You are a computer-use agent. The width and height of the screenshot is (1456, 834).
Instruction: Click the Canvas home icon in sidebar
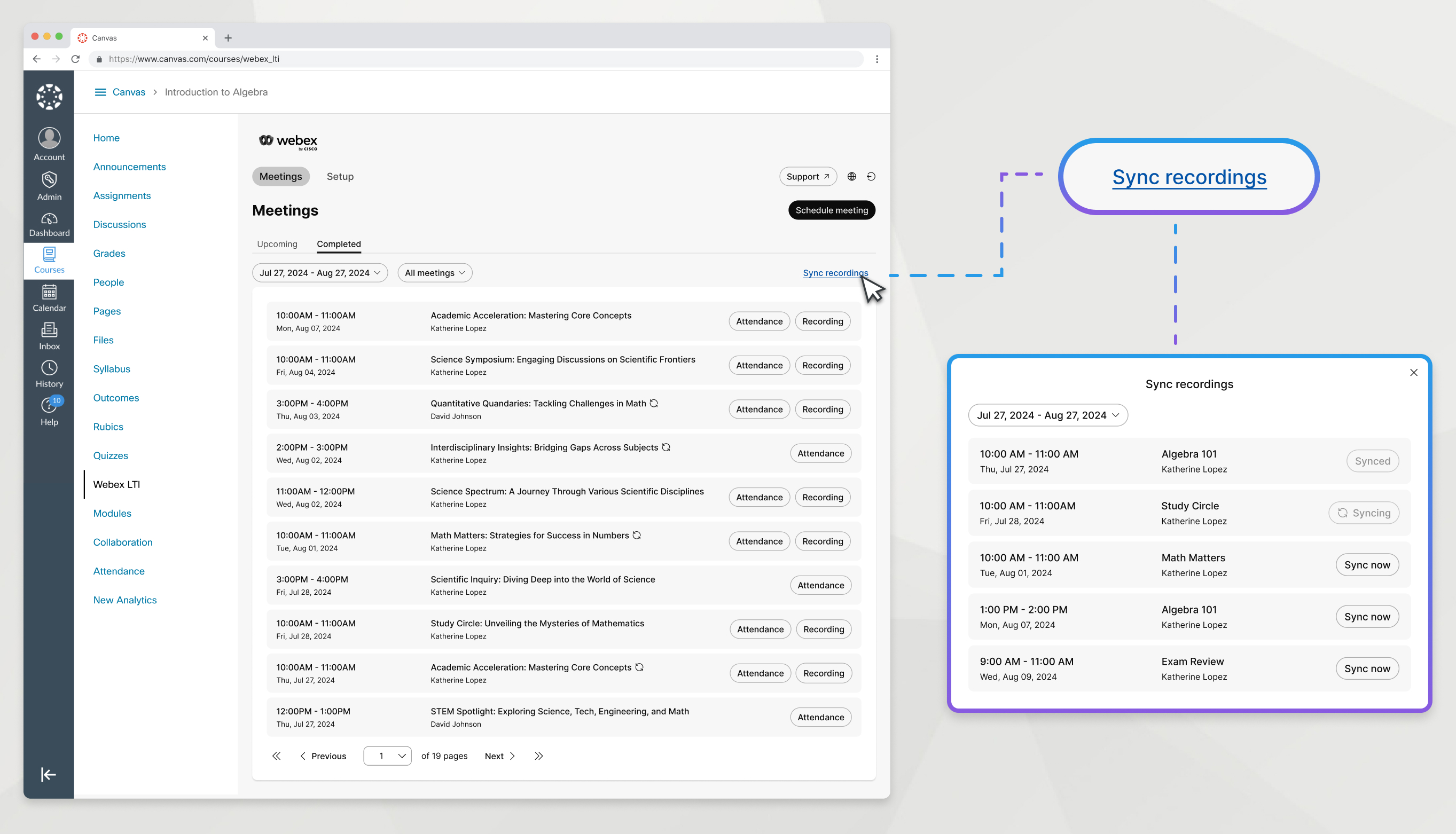tap(48, 97)
